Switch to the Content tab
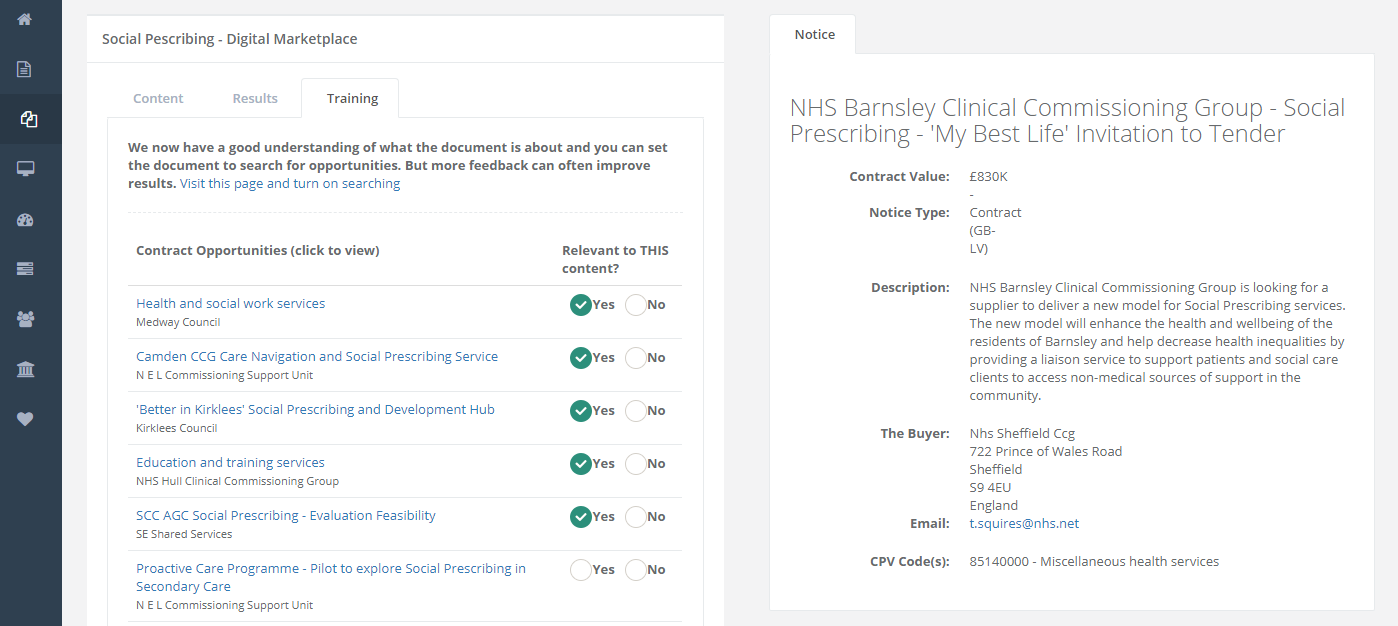Screen dimensions: 1398x626 click(158, 98)
